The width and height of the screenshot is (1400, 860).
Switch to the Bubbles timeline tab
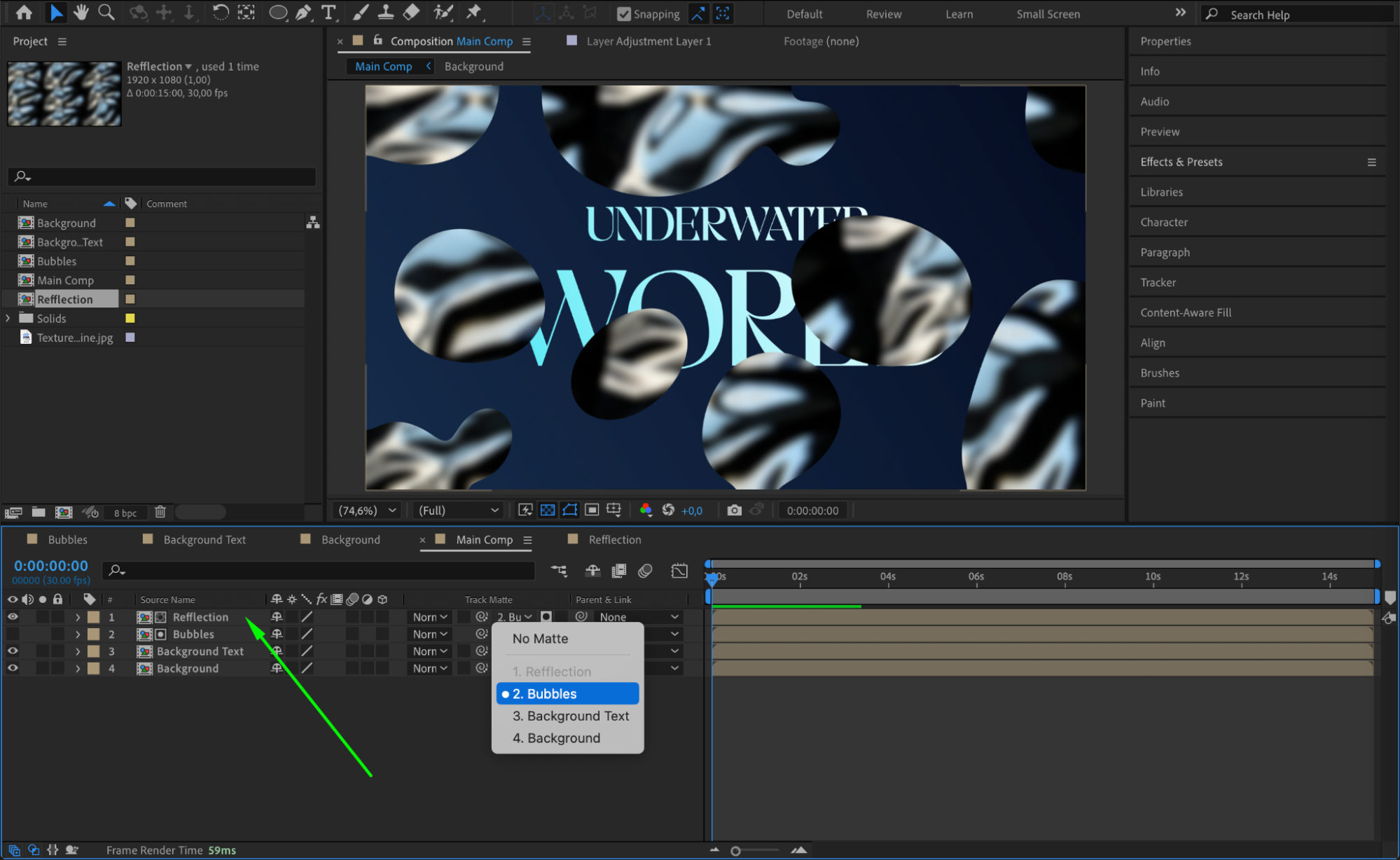coord(67,540)
